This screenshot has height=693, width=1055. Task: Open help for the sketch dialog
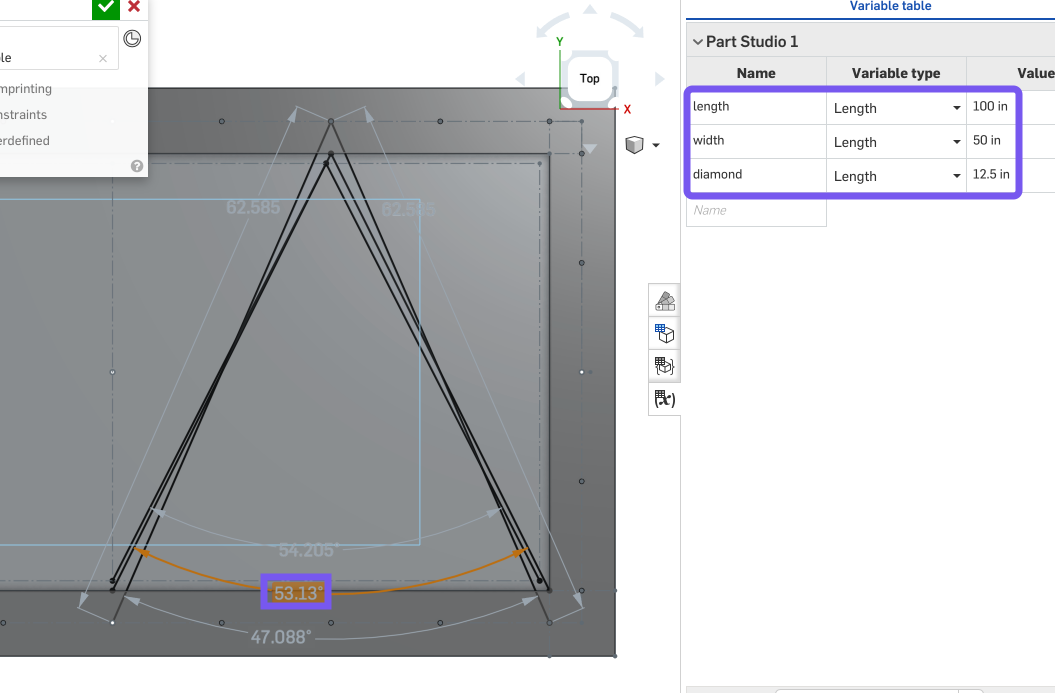tap(137, 166)
